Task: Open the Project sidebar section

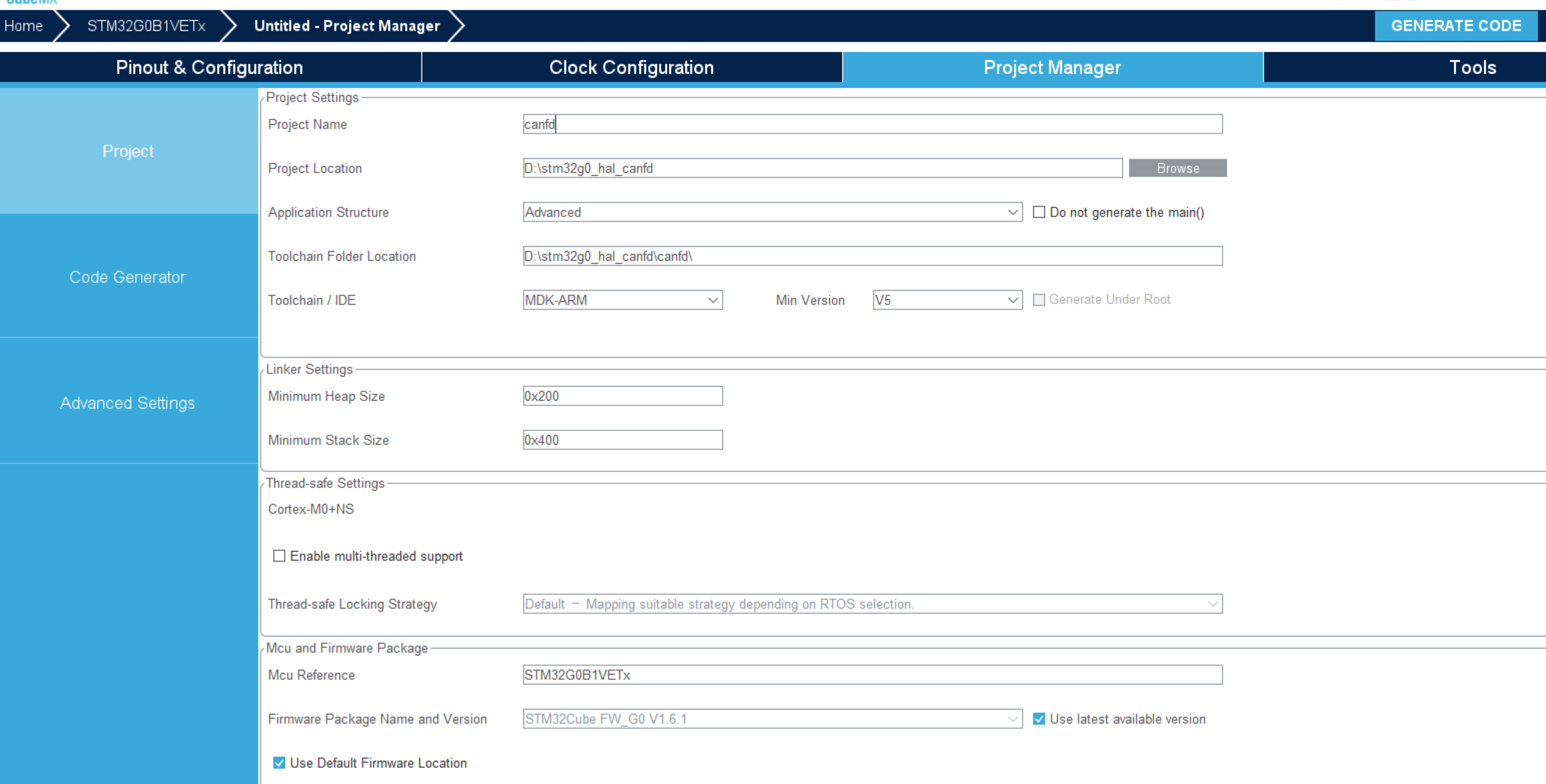Action: 127,151
